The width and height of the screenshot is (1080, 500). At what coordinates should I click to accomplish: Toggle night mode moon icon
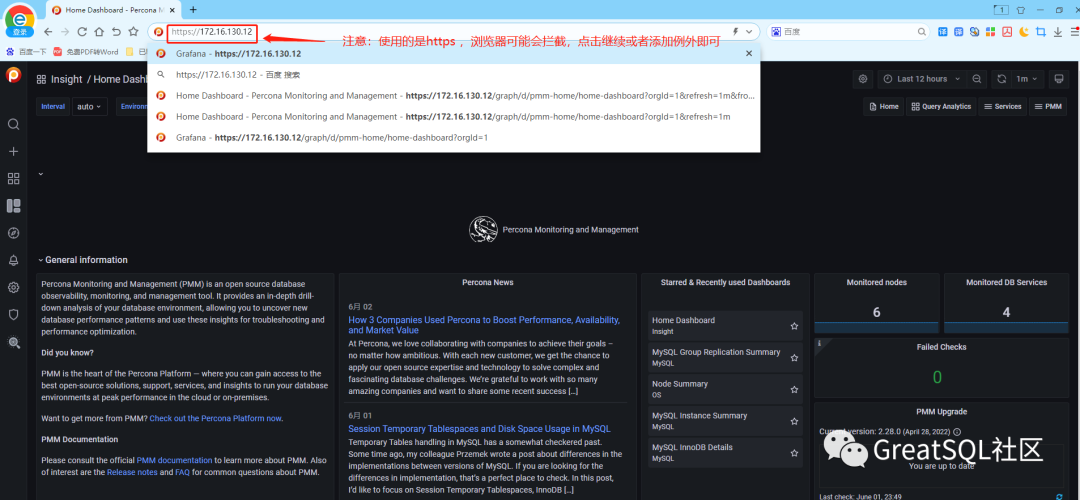(x=1024, y=32)
